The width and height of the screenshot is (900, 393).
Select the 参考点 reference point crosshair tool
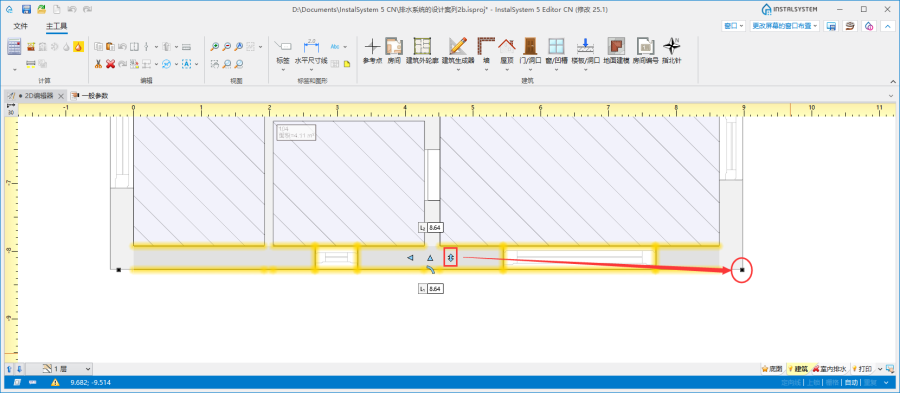tap(373, 50)
